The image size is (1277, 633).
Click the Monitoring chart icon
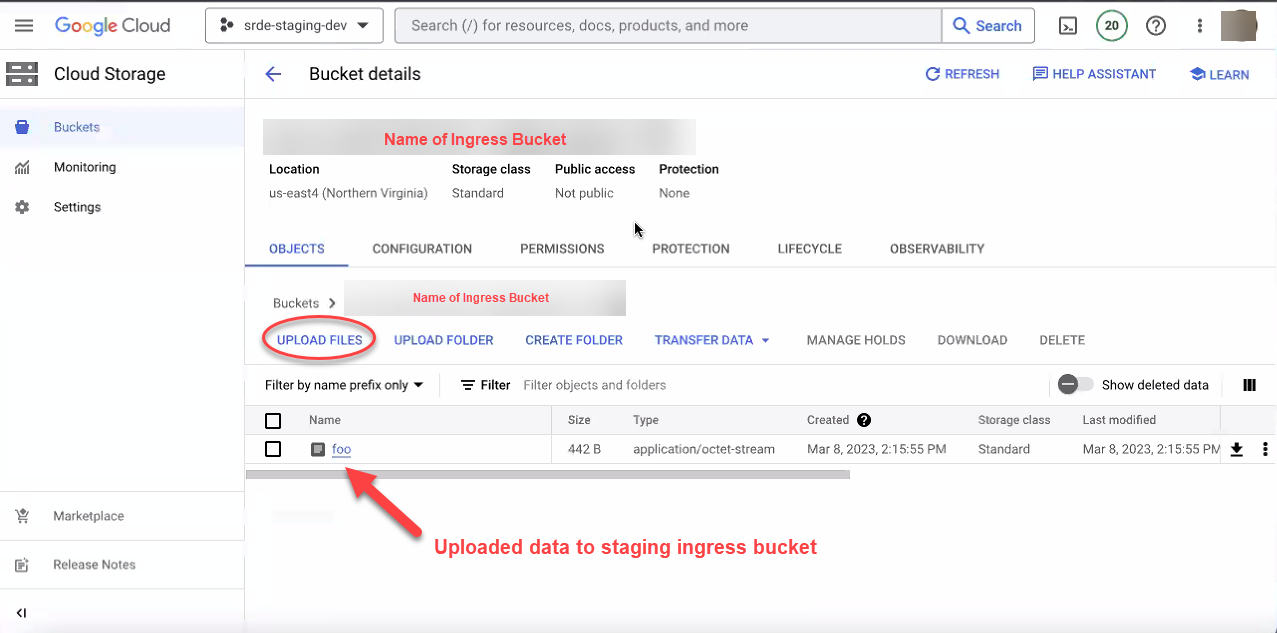(22, 167)
